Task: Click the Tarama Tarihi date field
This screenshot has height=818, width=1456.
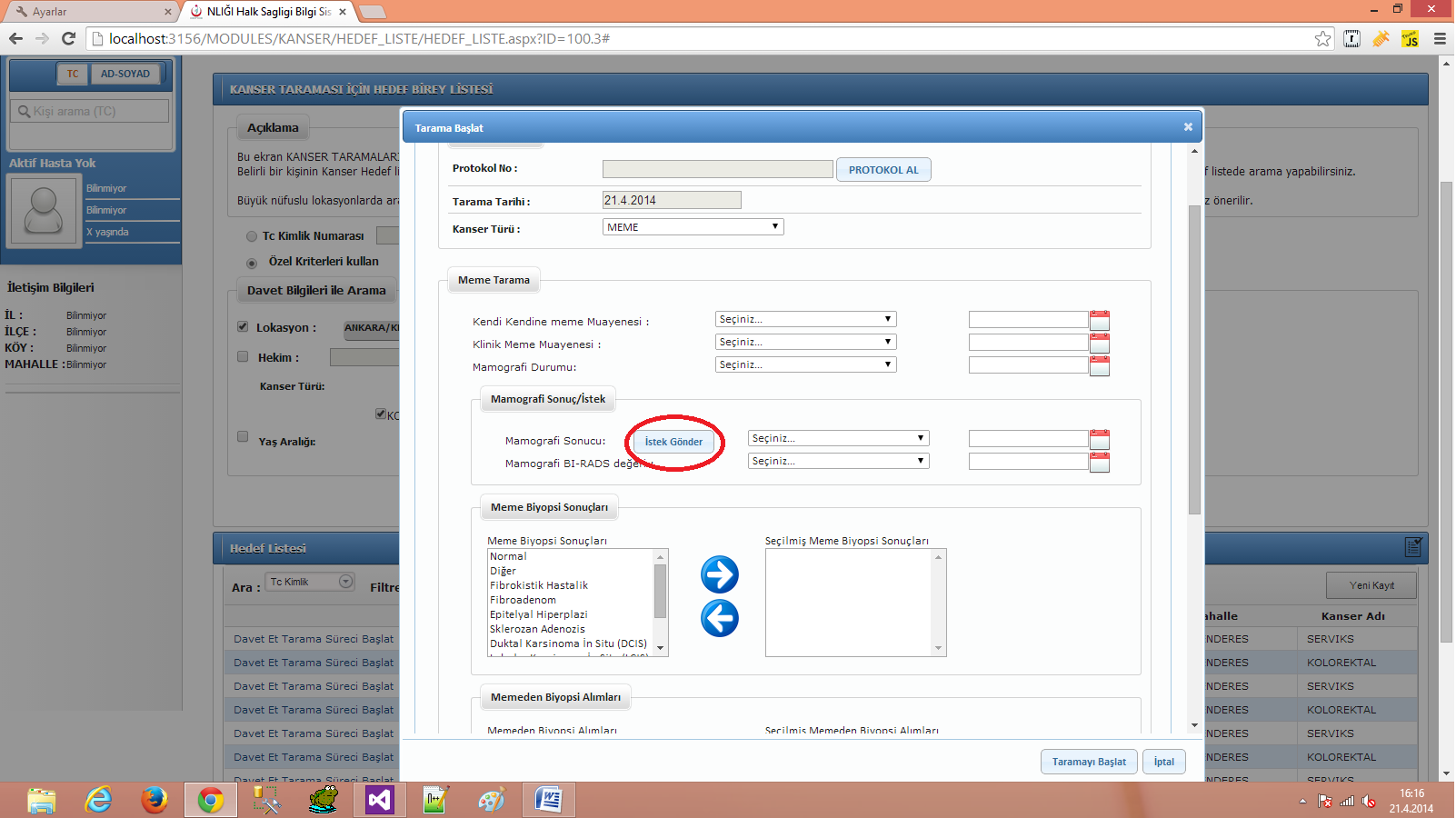Action: point(672,200)
